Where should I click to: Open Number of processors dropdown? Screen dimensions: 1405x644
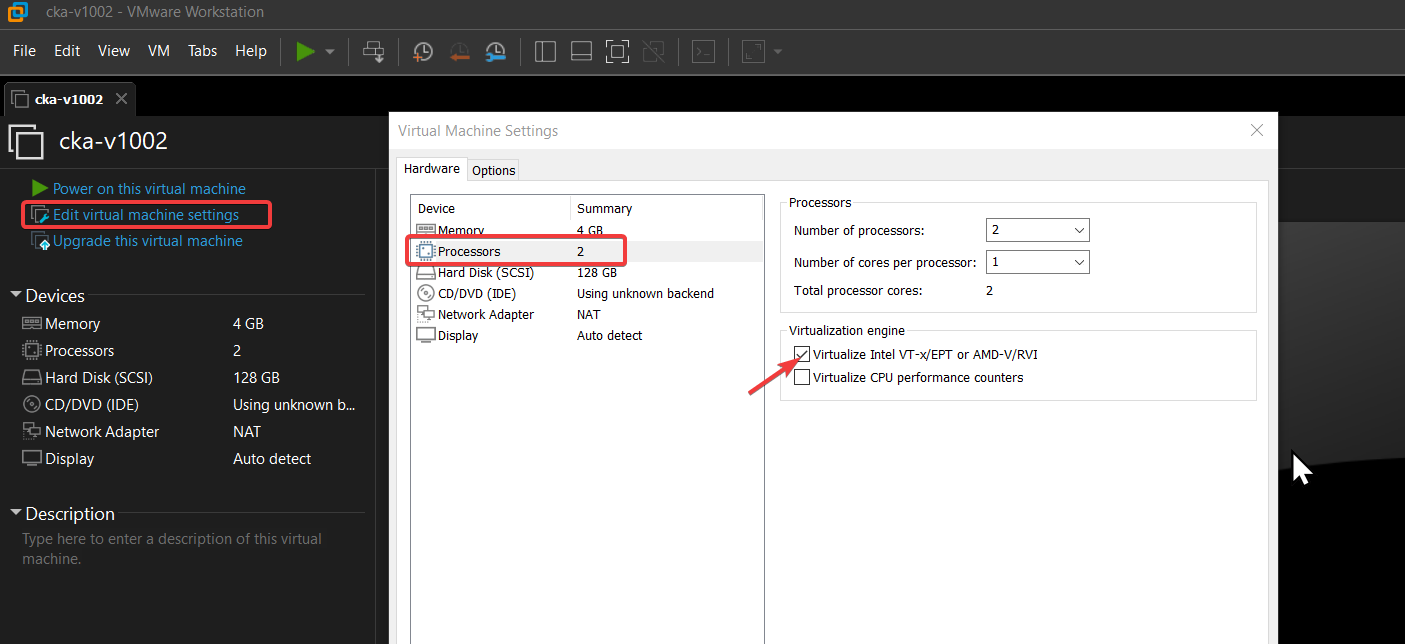coord(1037,230)
